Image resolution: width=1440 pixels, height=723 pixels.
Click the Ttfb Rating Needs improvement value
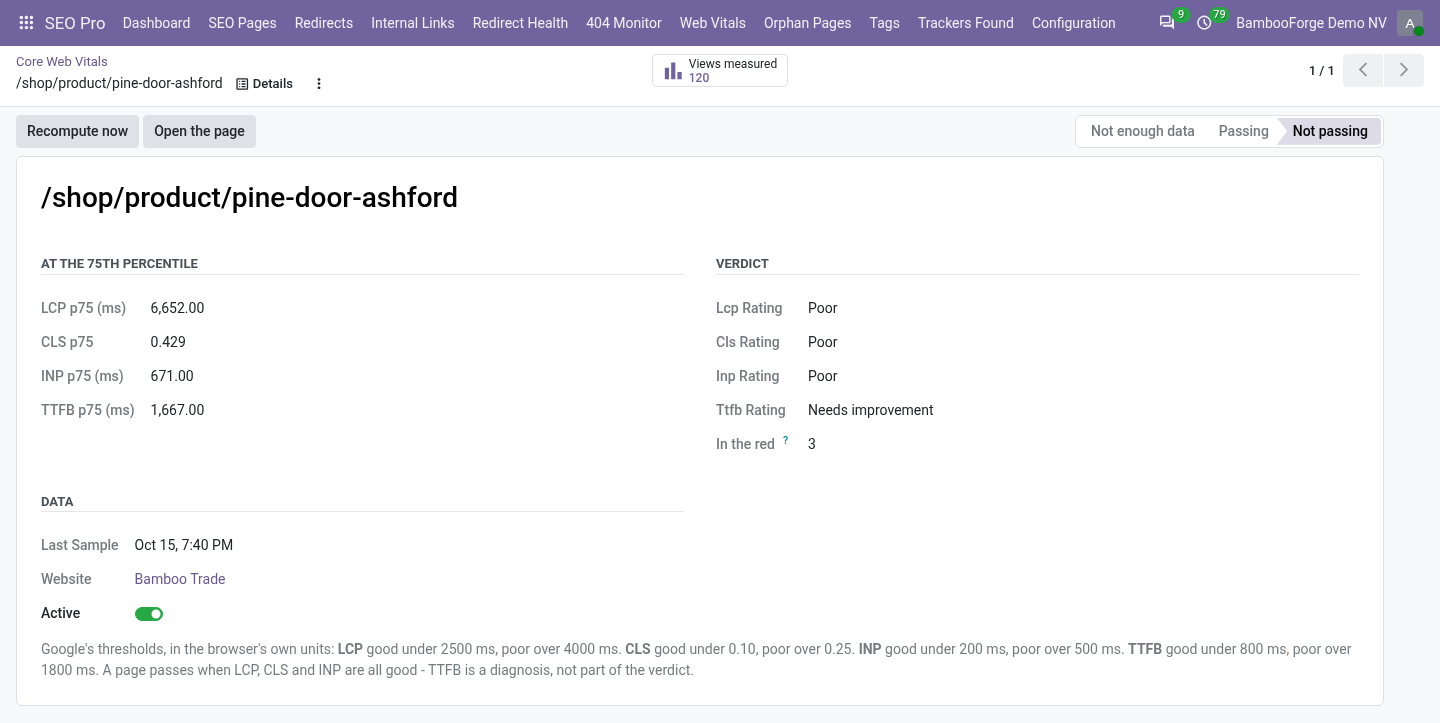tap(871, 410)
